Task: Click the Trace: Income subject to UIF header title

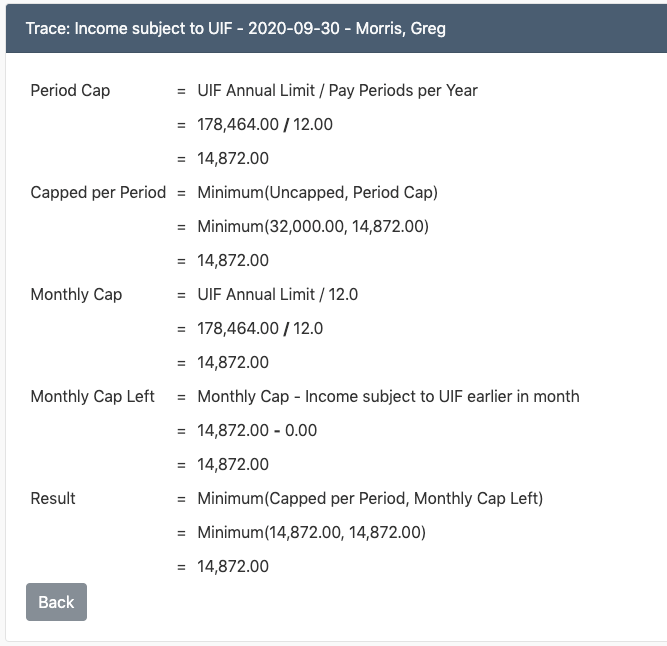Action: click(236, 28)
